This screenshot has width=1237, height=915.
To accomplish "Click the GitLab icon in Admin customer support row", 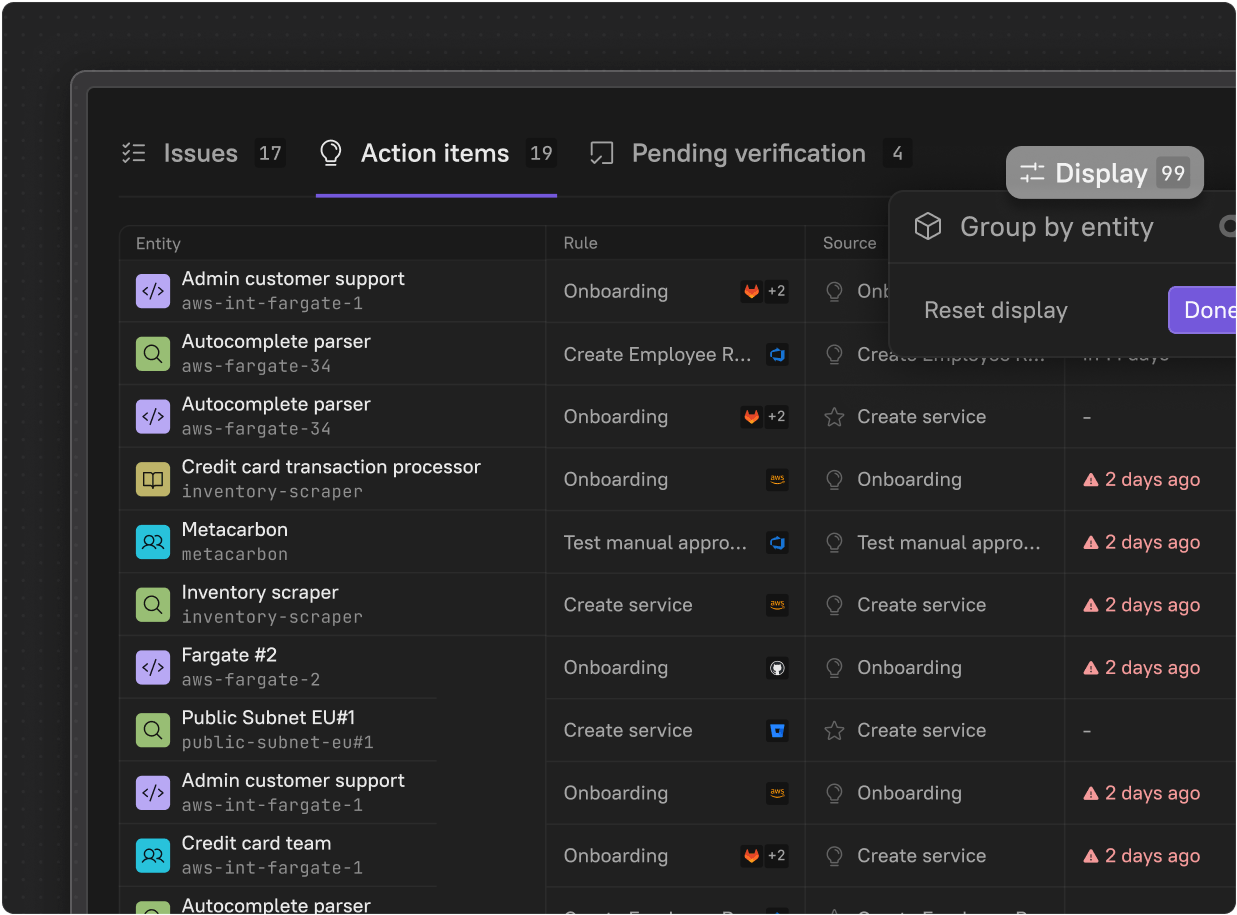I will (x=751, y=292).
